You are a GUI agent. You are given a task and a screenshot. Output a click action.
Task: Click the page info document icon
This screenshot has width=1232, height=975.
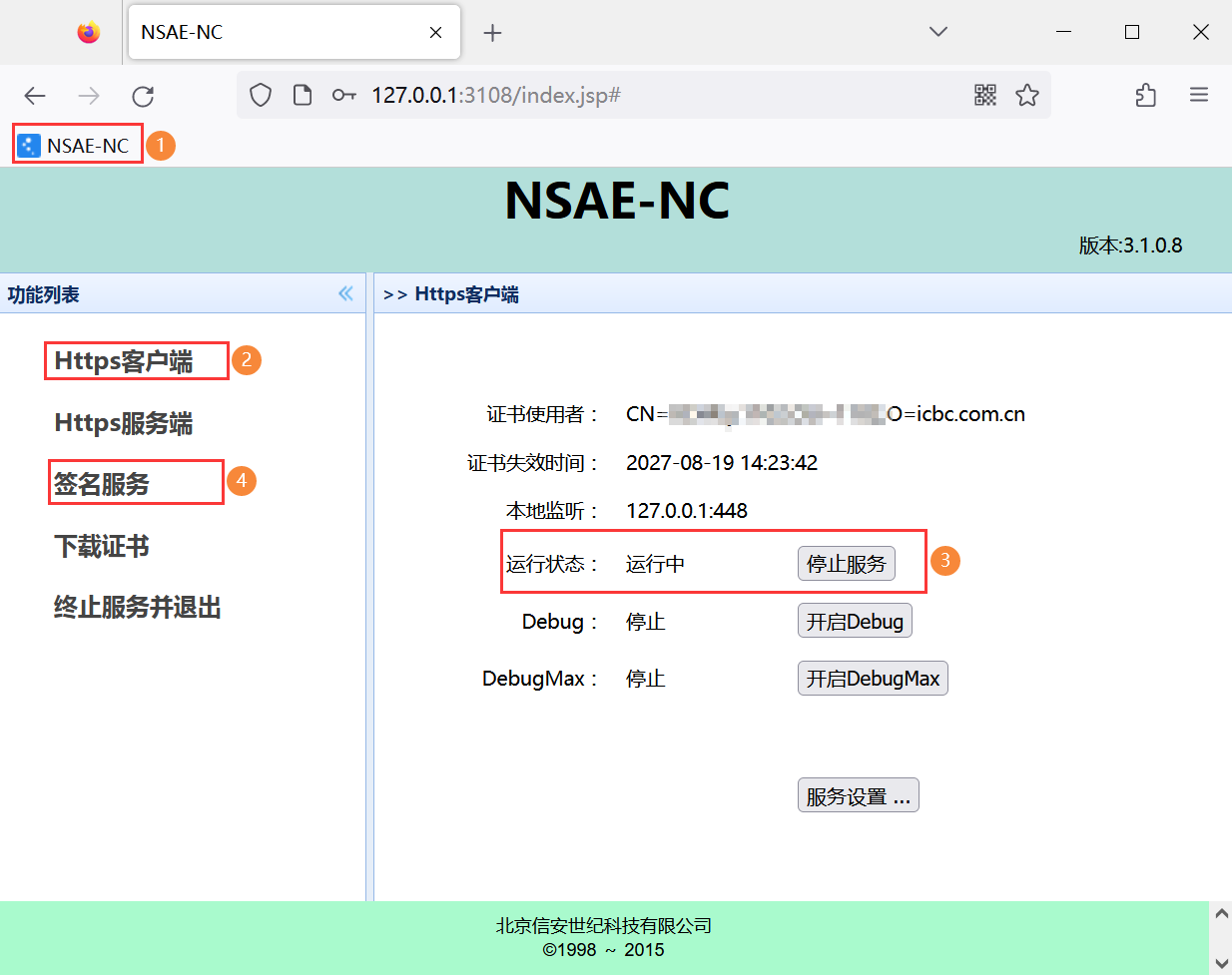(303, 95)
